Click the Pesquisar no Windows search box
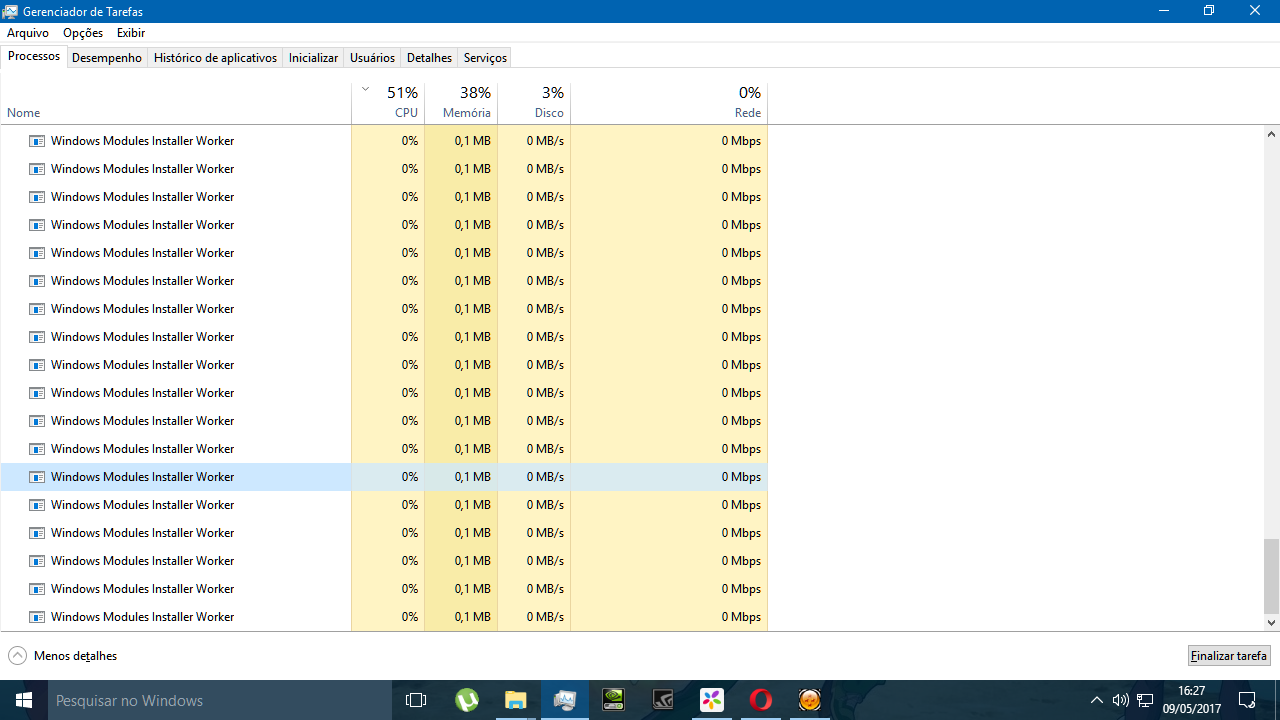This screenshot has width=1280, height=720. click(220, 700)
